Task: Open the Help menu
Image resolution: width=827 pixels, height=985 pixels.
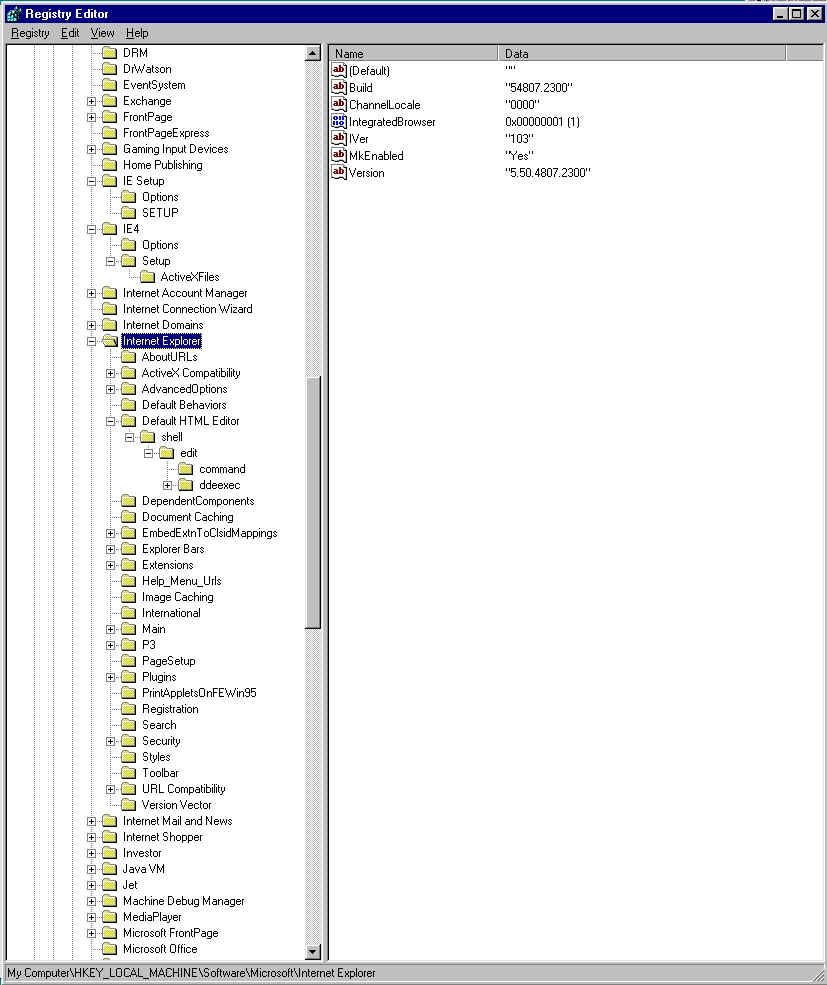Action: pos(137,33)
